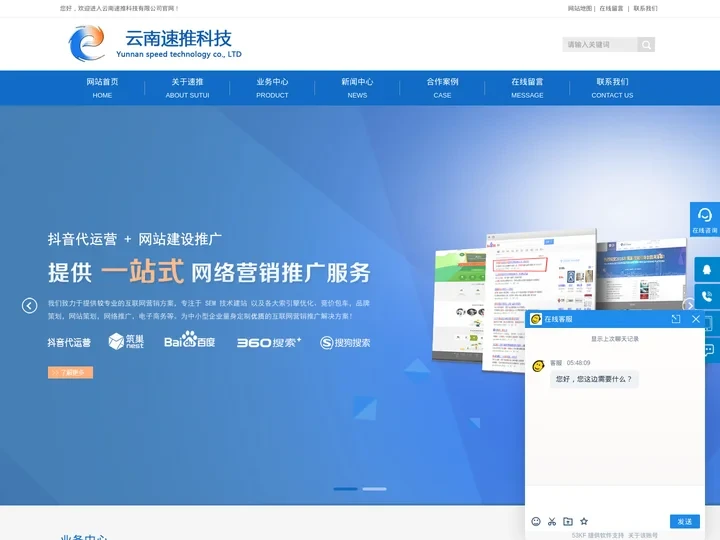Open 业务中心 PRODUCT nav item
The width and height of the screenshot is (720, 540).
pyautogui.click(x=272, y=88)
